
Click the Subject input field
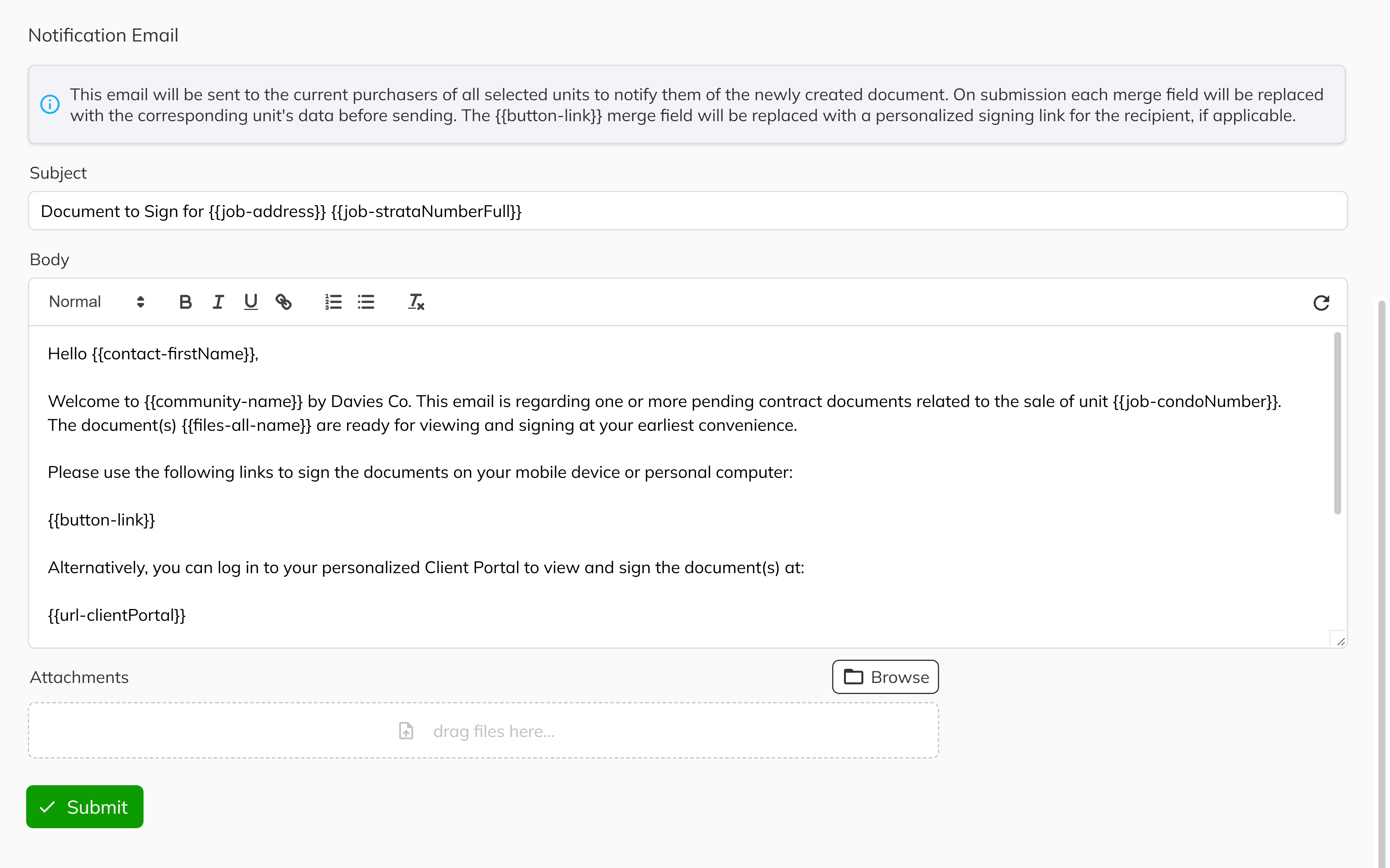[x=689, y=211]
